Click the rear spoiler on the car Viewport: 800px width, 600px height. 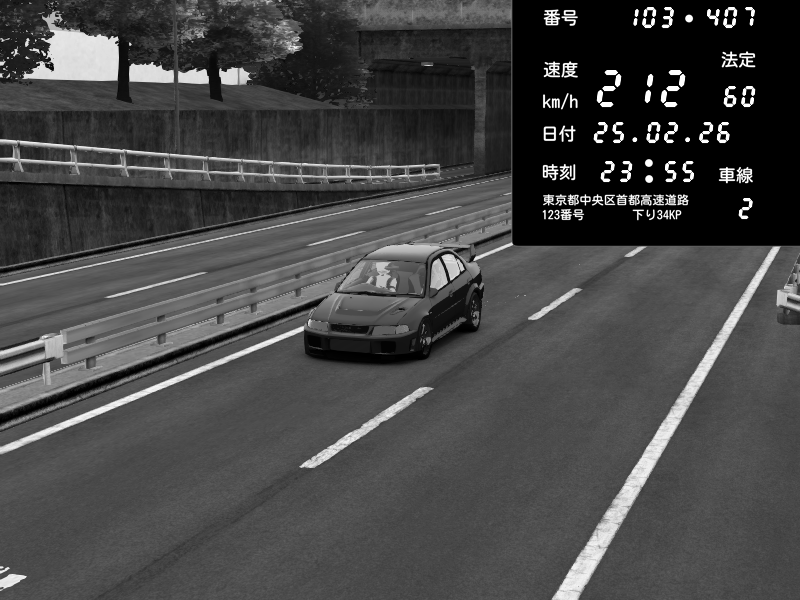(459, 250)
